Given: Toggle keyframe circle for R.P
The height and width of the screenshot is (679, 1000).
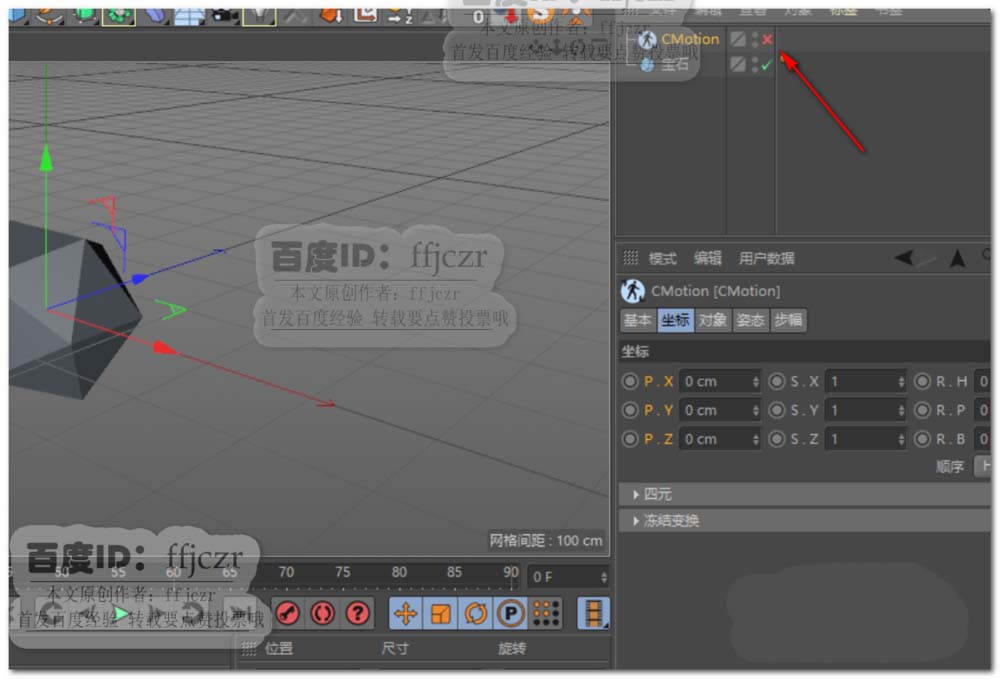Looking at the screenshot, I should [922, 410].
